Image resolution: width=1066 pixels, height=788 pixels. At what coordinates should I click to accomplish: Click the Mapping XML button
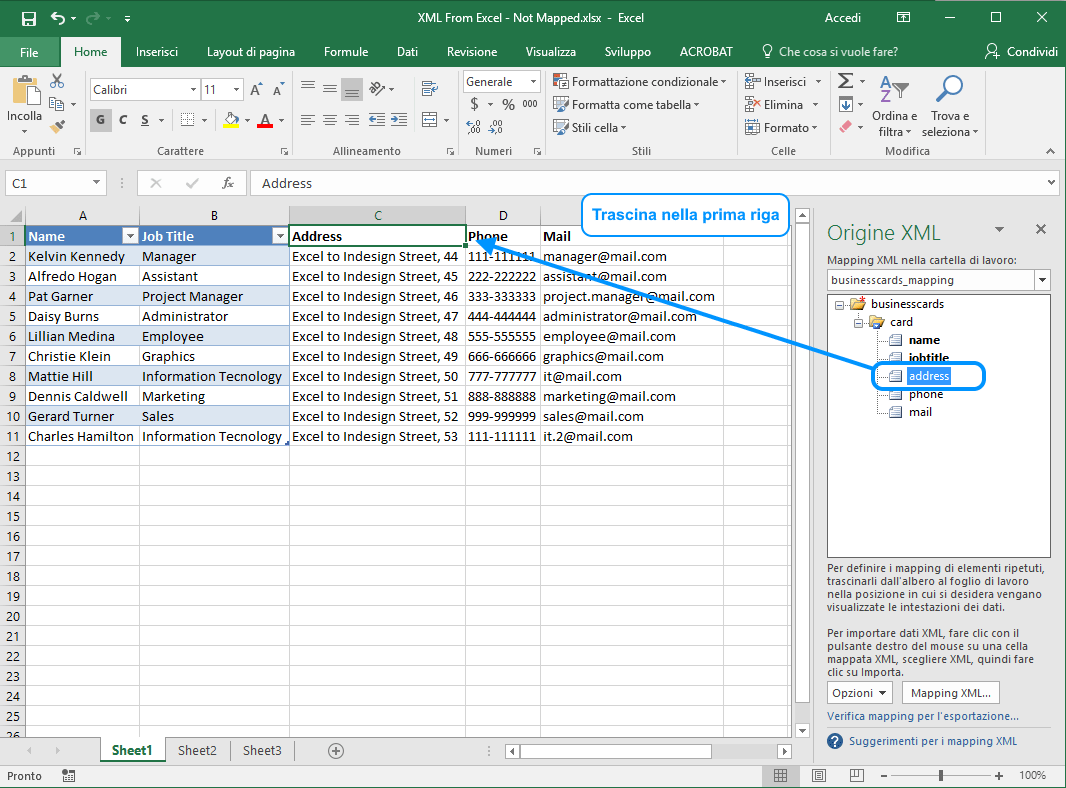(x=950, y=692)
